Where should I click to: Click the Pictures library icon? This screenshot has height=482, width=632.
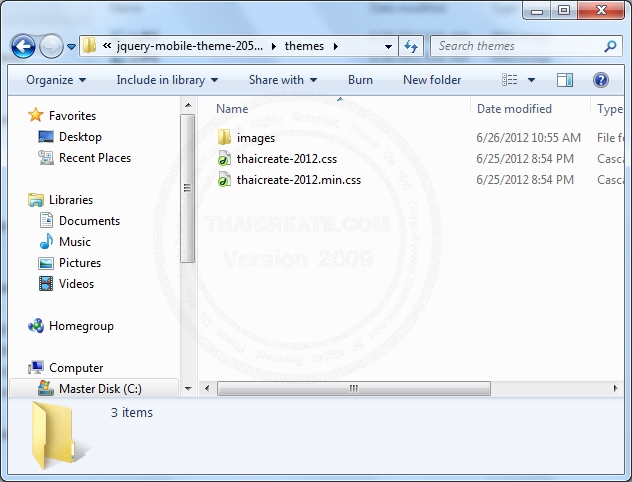46,263
